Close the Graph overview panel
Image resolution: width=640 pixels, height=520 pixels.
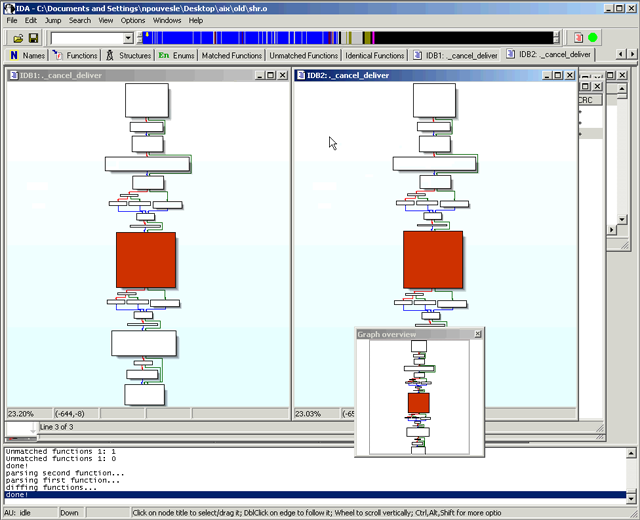click(x=477, y=334)
